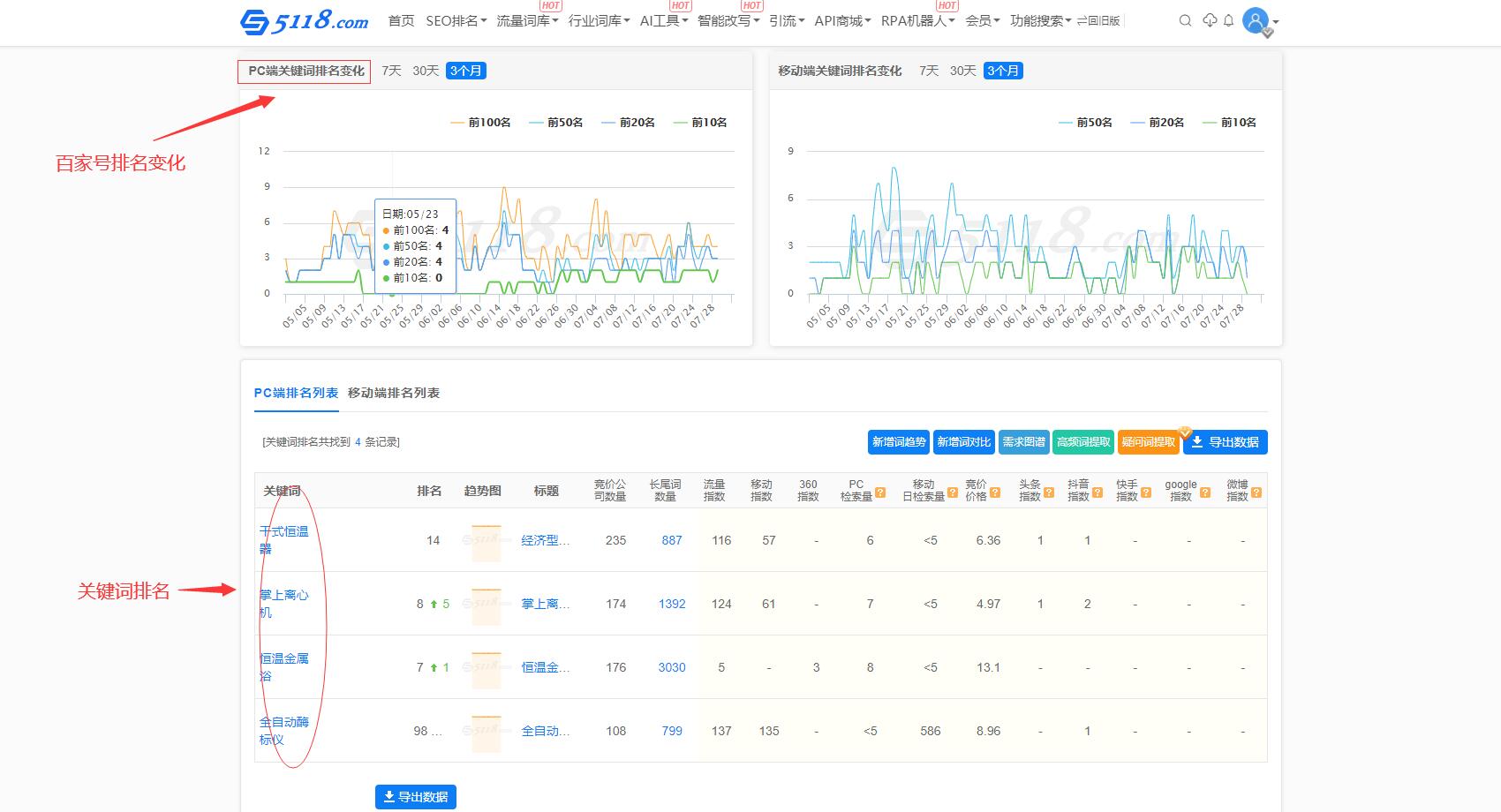Image resolution: width=1501 pixels, height=812 pixels.
Task: Open the arrow next to avatar
Action: click(1276, 21)
